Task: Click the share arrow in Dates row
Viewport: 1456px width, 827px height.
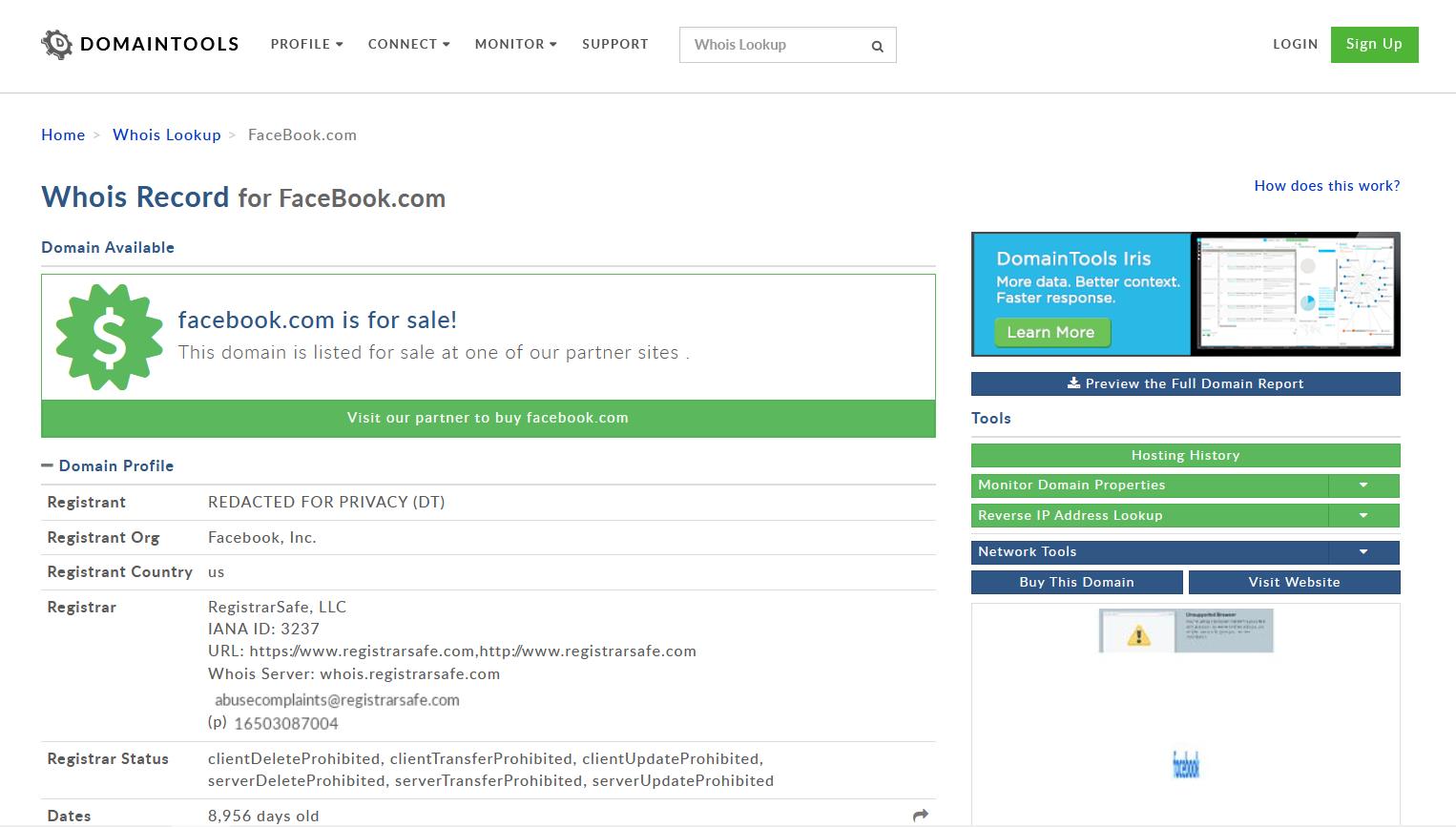Action: pyautogui.click(x=921, y=816)
